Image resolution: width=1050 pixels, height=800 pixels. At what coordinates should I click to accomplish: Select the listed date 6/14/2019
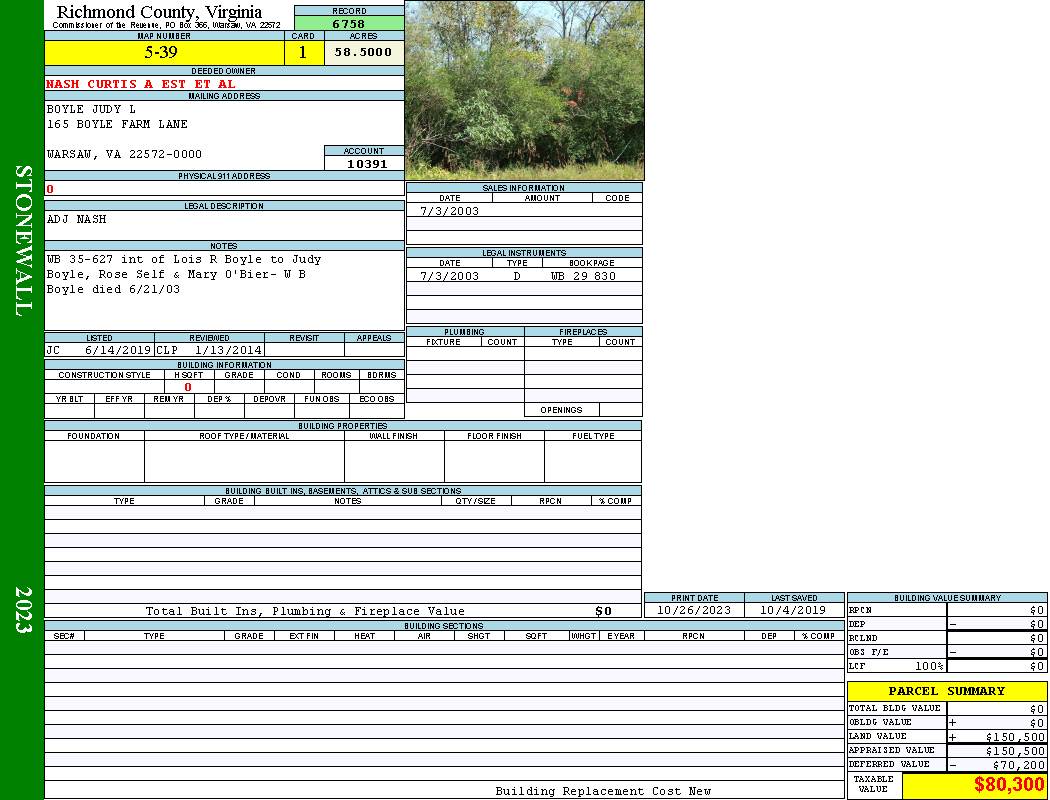click(117, 351)
